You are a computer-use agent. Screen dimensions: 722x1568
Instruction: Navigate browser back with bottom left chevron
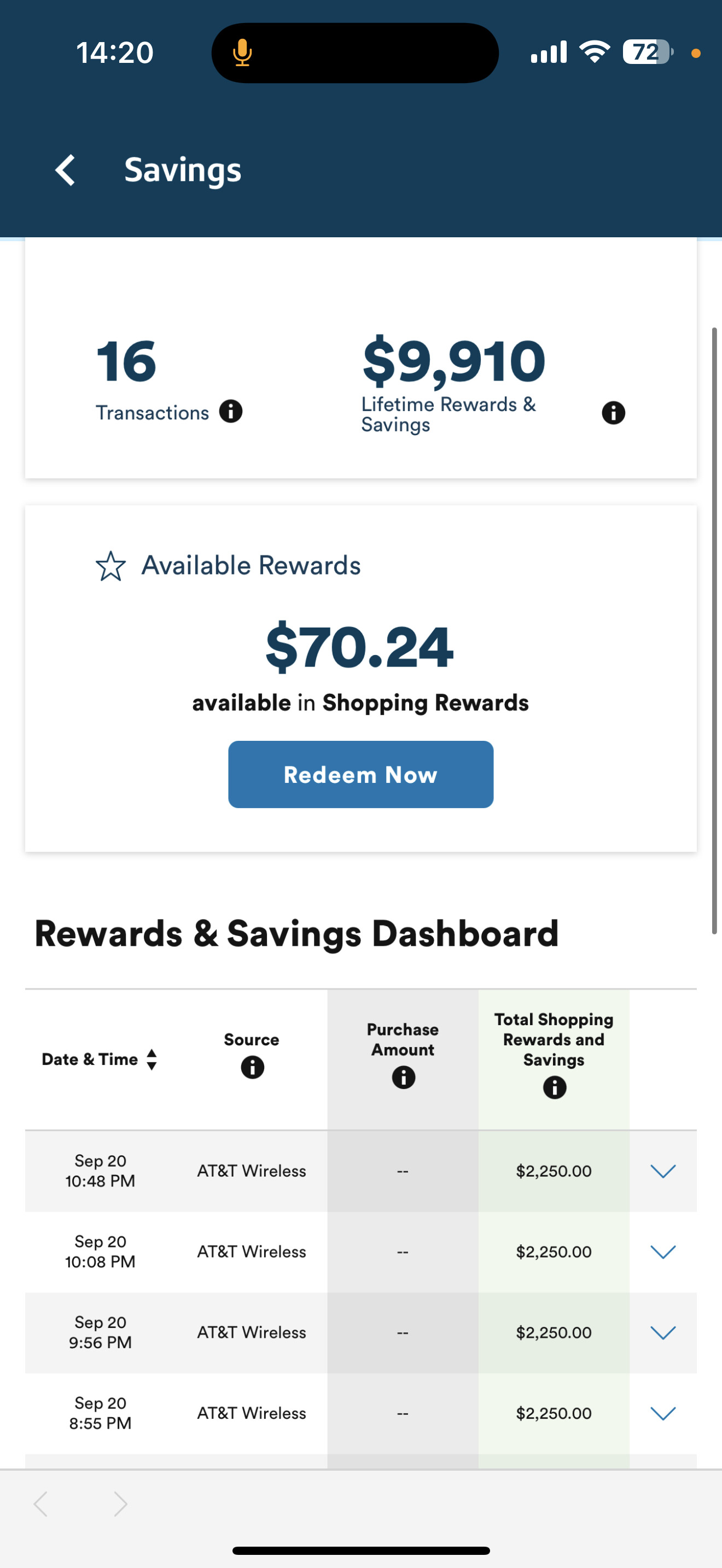pos(41,1504)
